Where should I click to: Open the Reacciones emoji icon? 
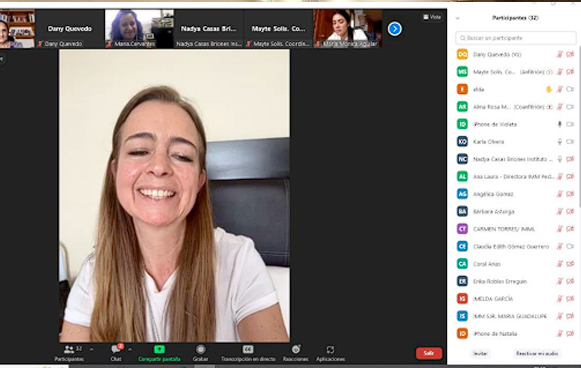click(x=296, y=349)
